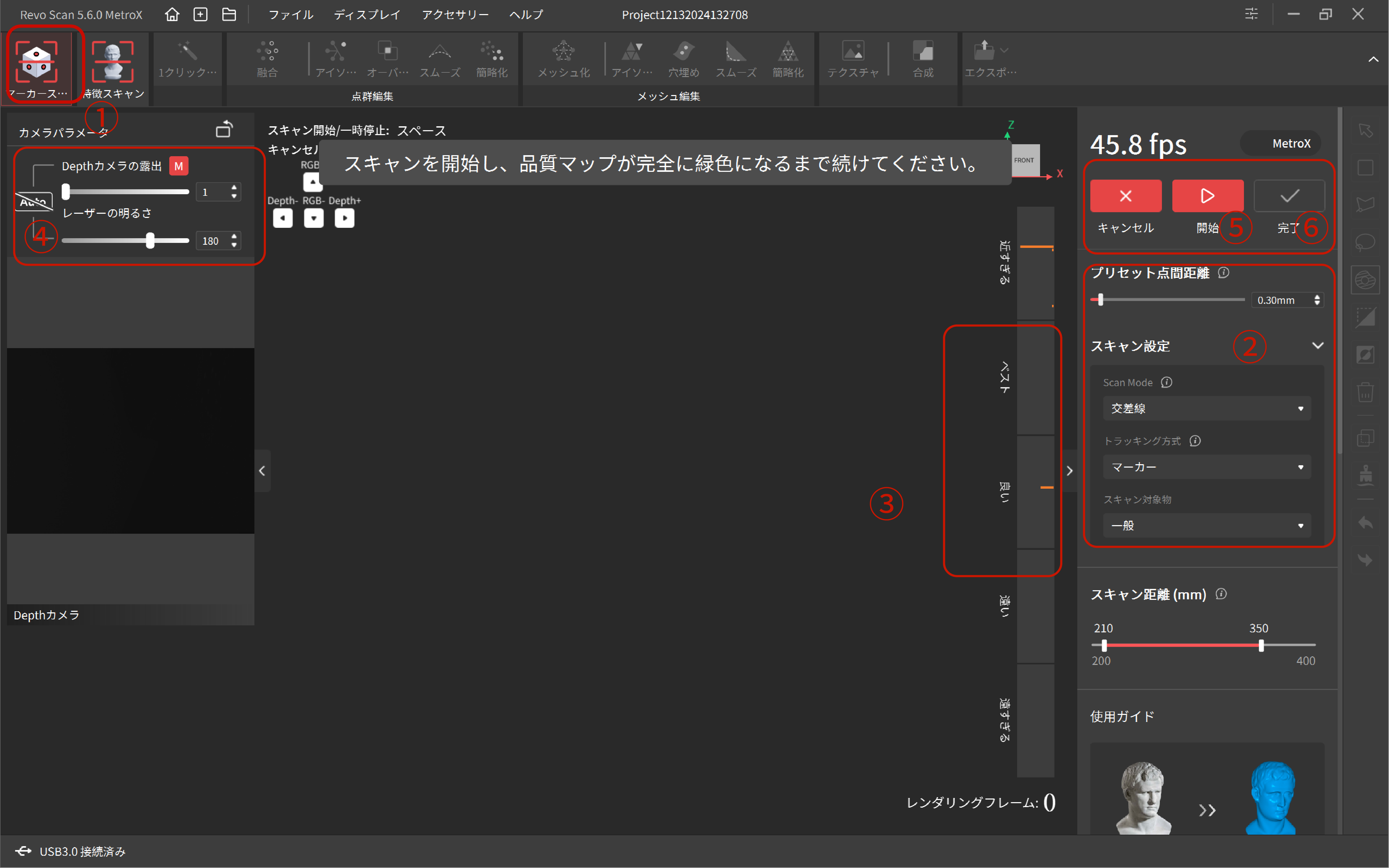Image resolution: width=1389 pixels, height=868 pixels.
Task: Click the point cloud simplify (簡略化) icon
Action: pos(492,51)
